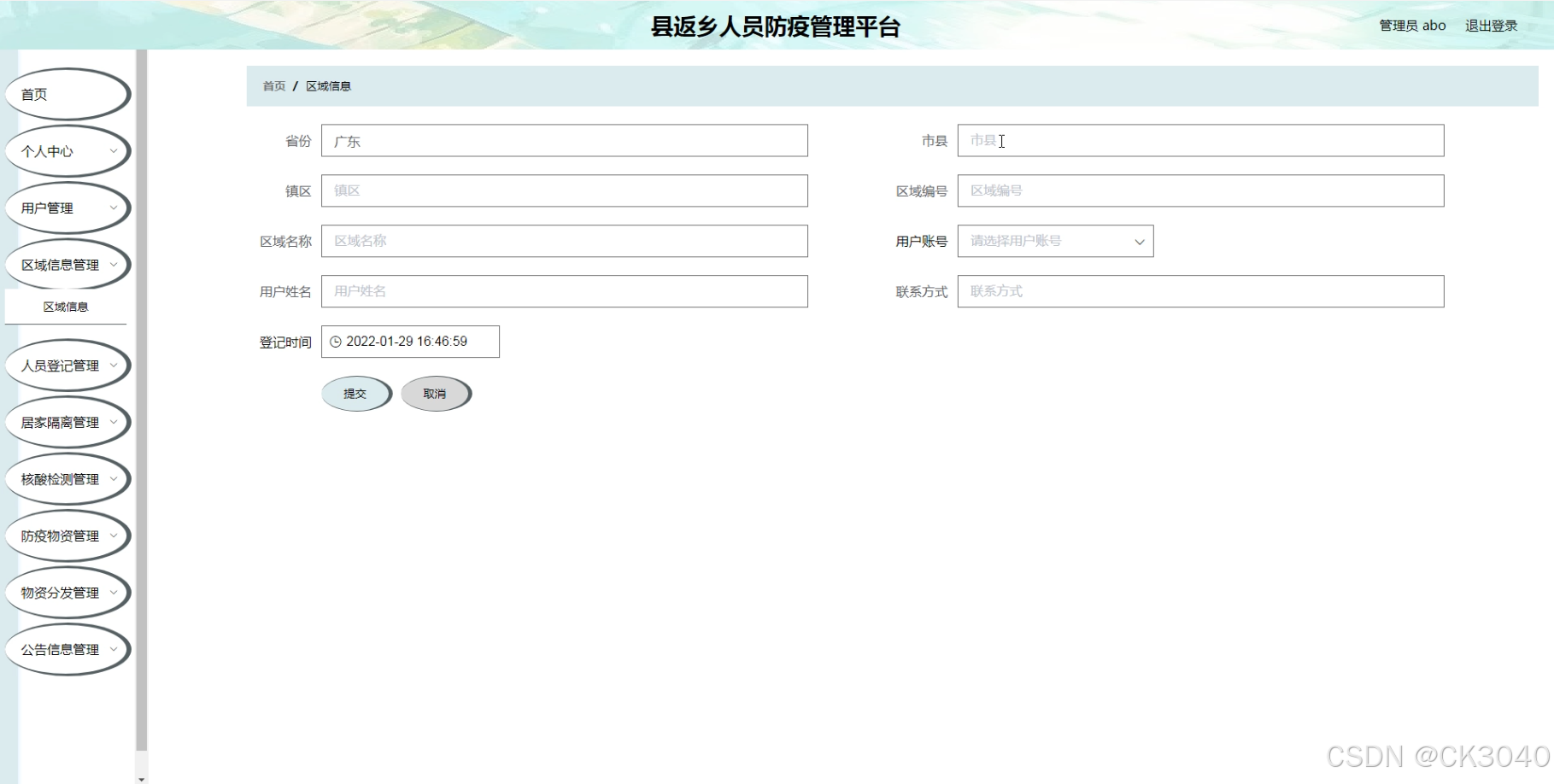Focus the 用户姓名 input field
The width and height of the screenshot is (1554, 784).
click(x=564, y=291)
